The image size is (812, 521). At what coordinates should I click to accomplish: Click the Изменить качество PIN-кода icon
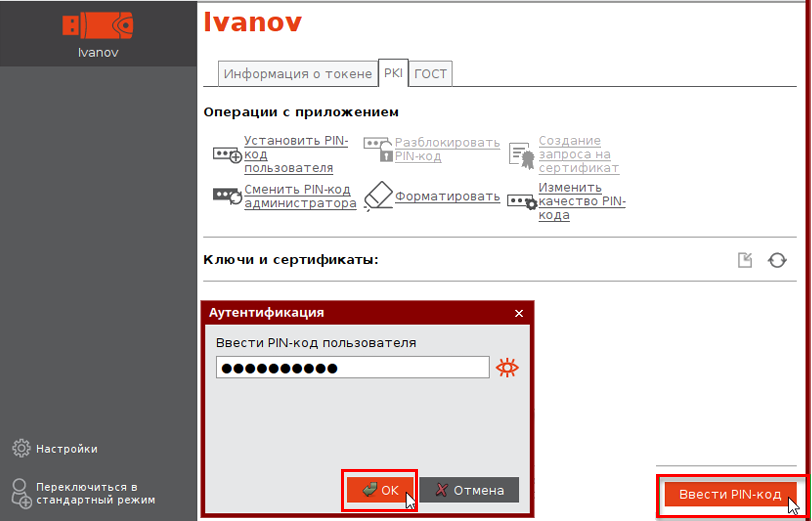click(x=521, y=201)
